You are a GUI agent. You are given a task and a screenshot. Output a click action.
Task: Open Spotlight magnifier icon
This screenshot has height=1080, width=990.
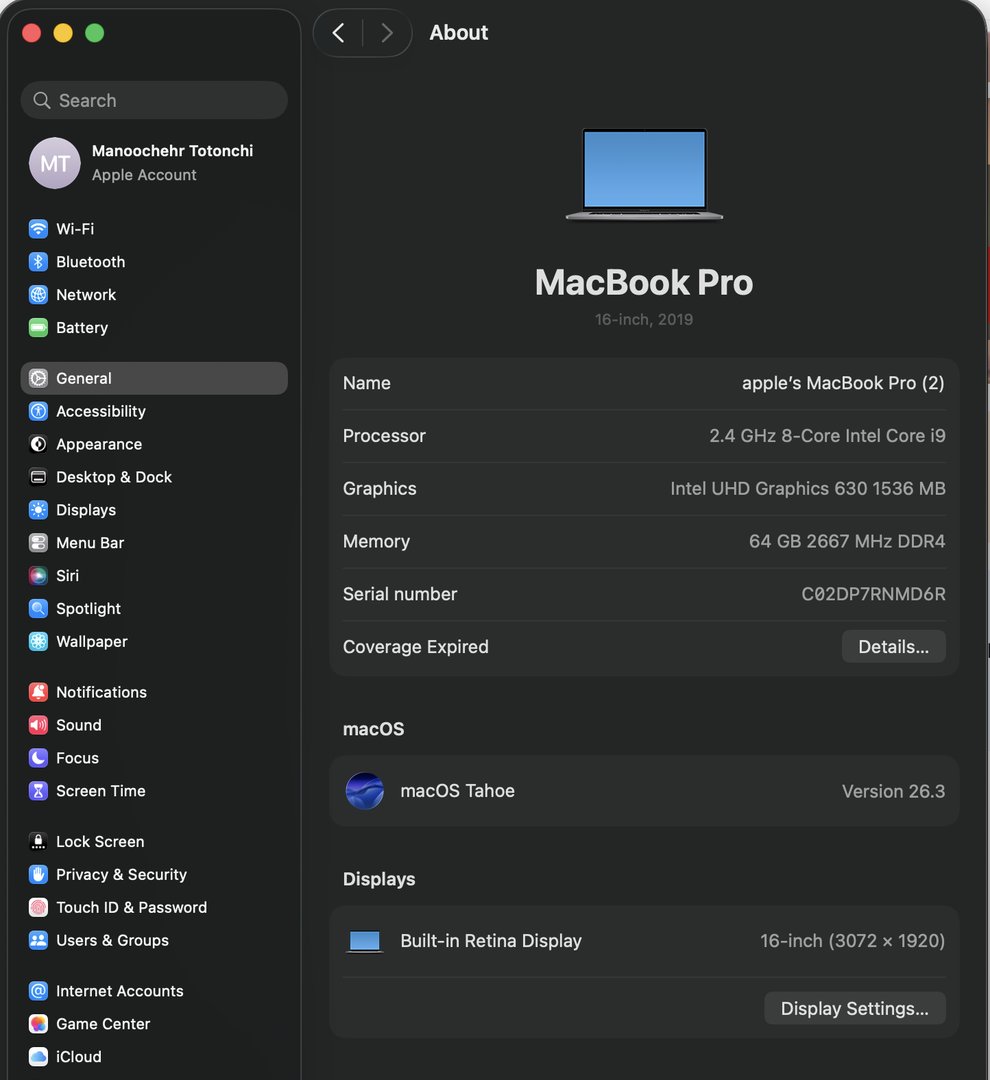[39, 609]
